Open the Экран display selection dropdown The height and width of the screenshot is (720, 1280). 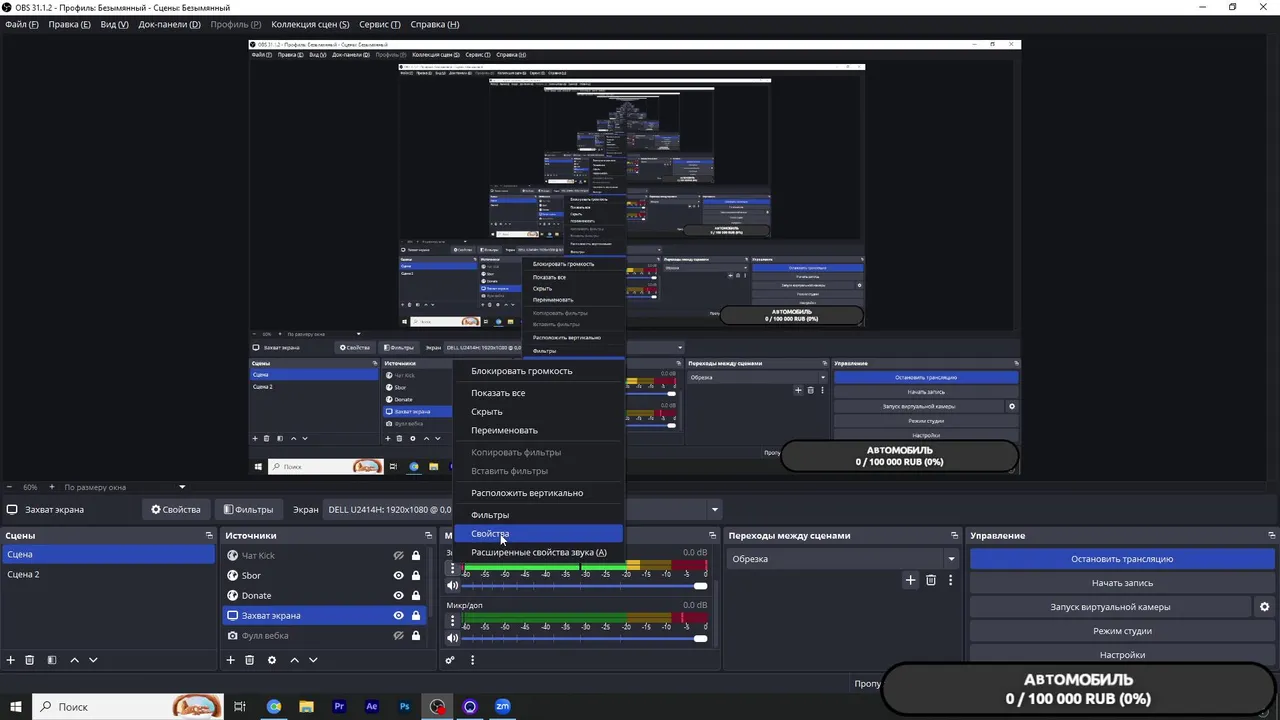click(523, 509)
